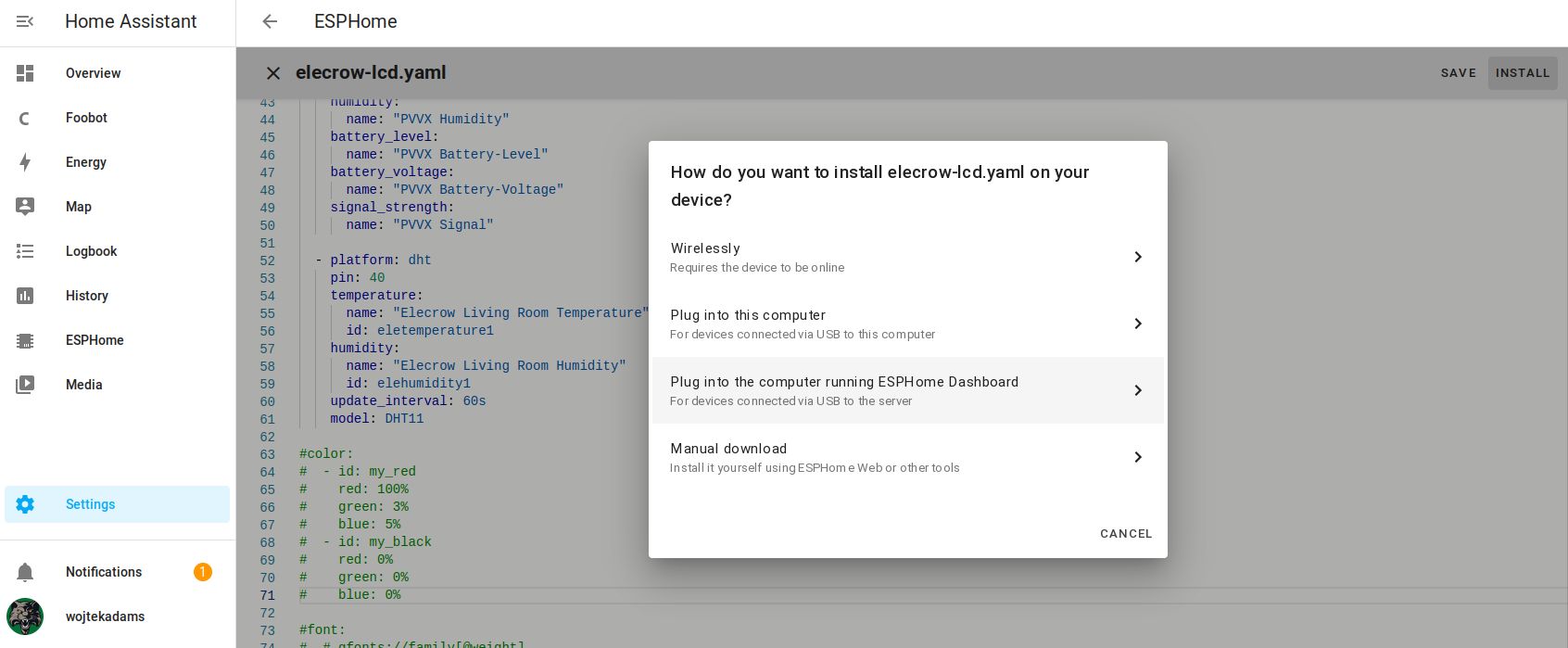Click the Logbook list icon
1568x648 pixels.
(x=25, y=251)
